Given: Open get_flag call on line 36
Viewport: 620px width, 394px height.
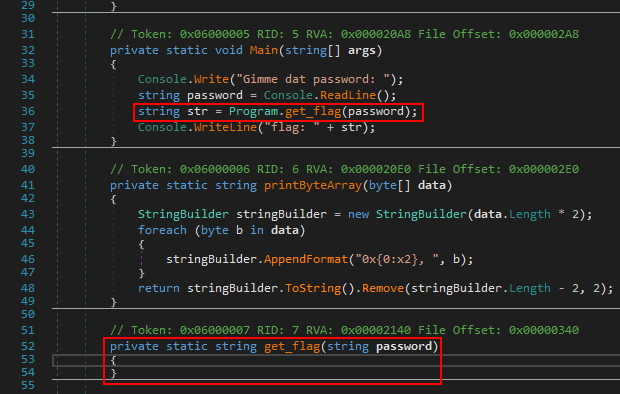Looking at the screenshot, I should (x=313, y=112).
